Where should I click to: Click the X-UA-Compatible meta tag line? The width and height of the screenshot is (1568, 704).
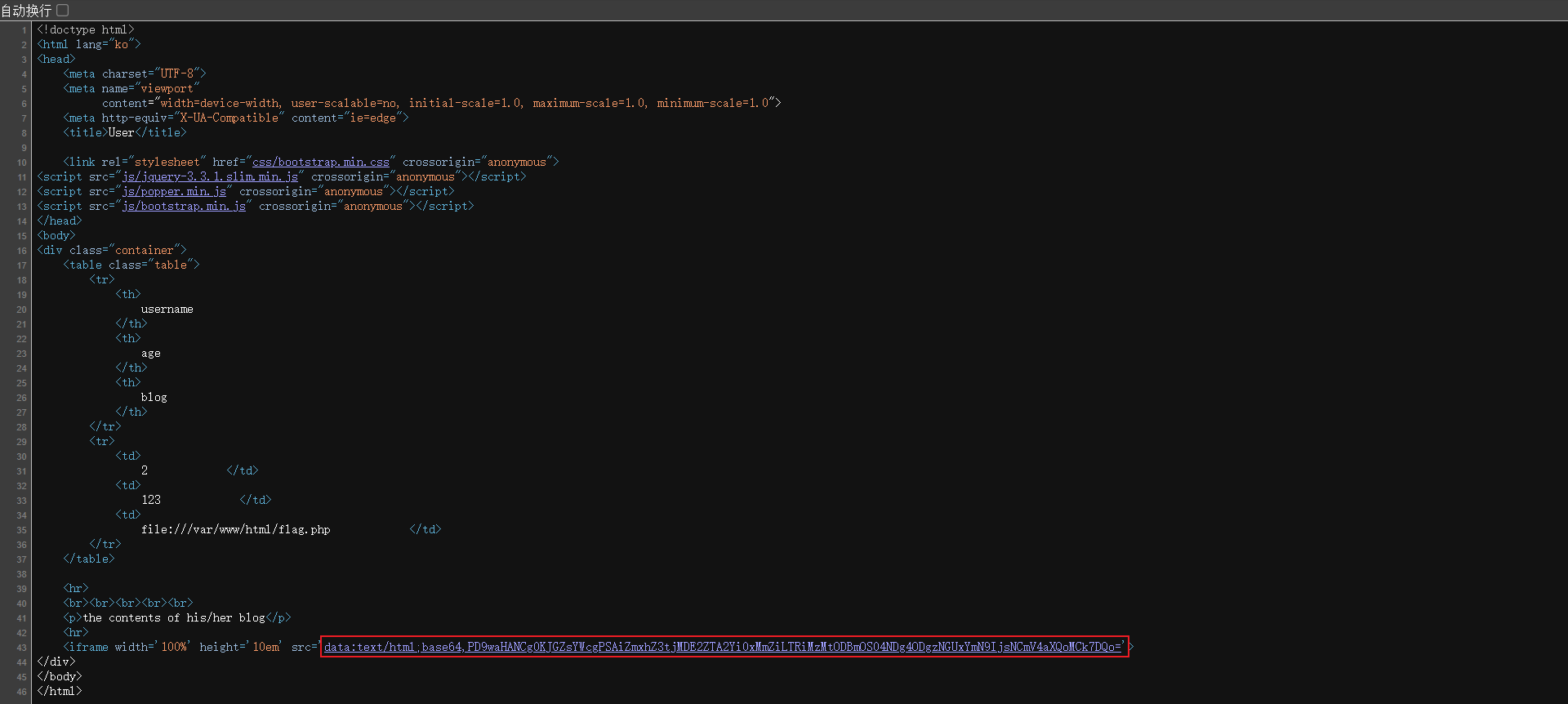point(236,118)
